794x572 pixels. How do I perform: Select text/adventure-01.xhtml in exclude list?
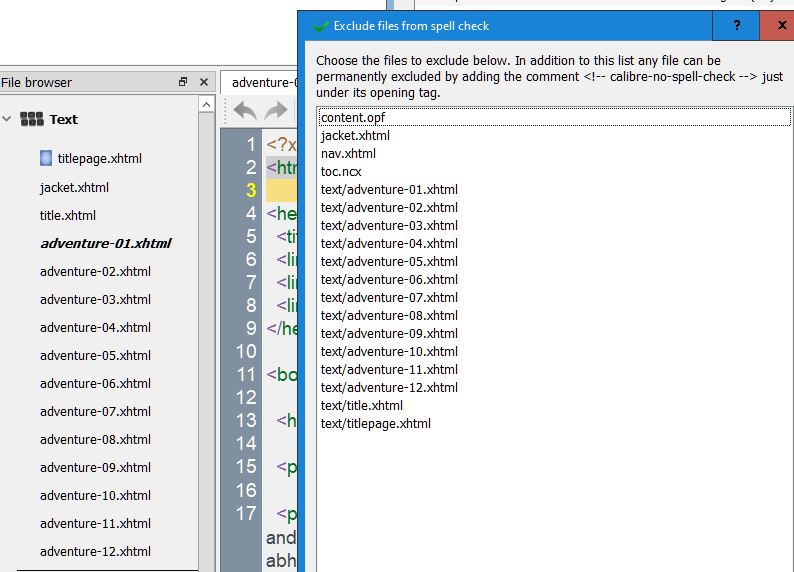tap(554, 189)
